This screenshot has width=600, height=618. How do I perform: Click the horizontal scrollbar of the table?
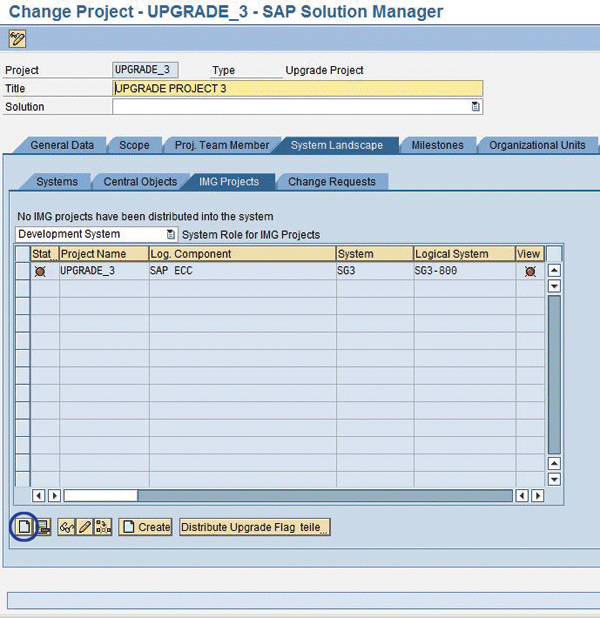[300, 495]
